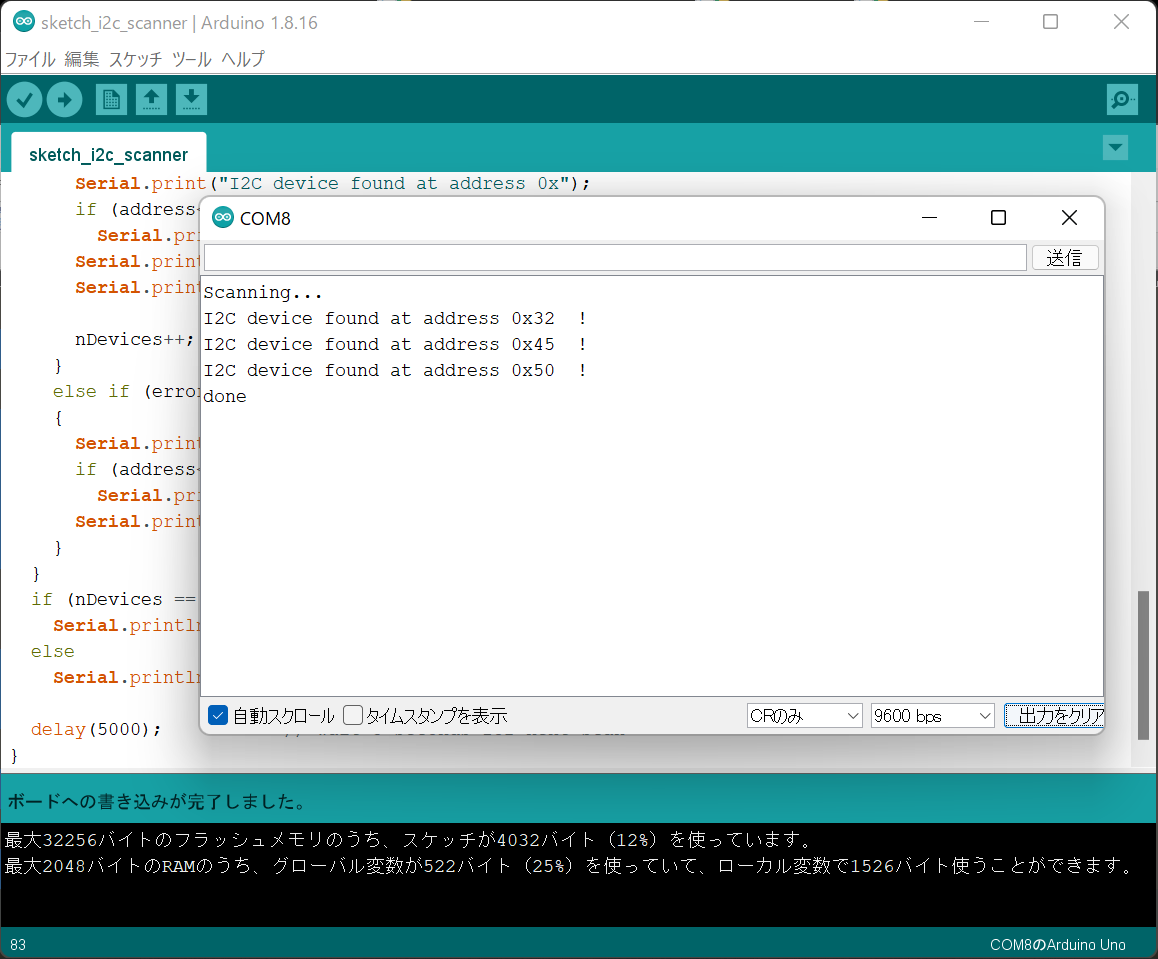Minimize the COM8 window
1158x959 pixels.
930,218
